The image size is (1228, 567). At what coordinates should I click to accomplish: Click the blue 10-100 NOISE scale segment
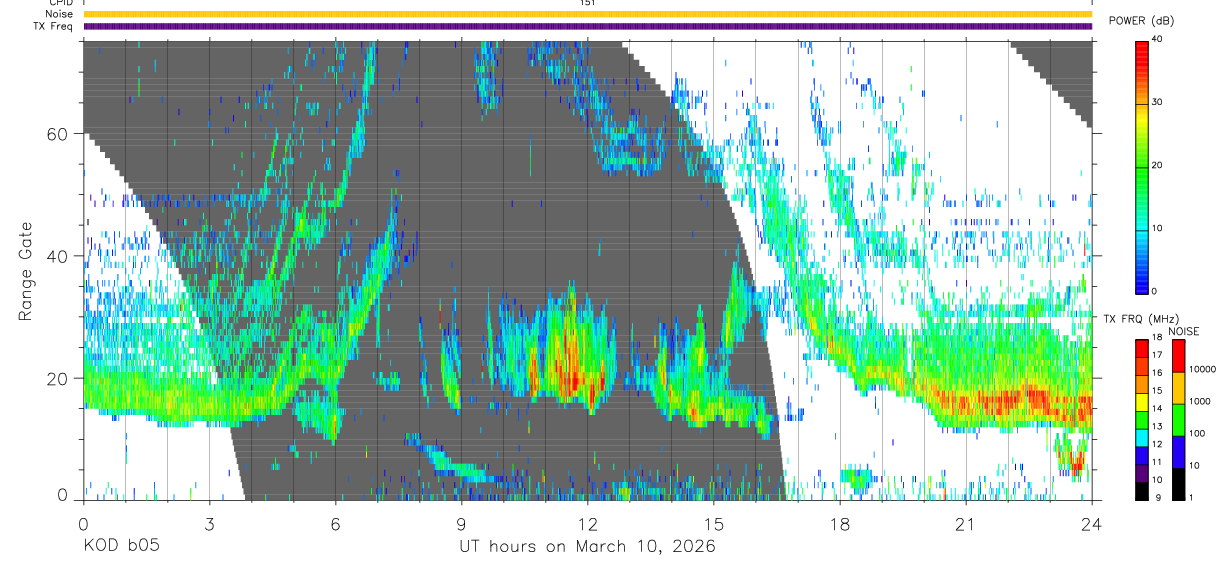[x=1179, y=452]
